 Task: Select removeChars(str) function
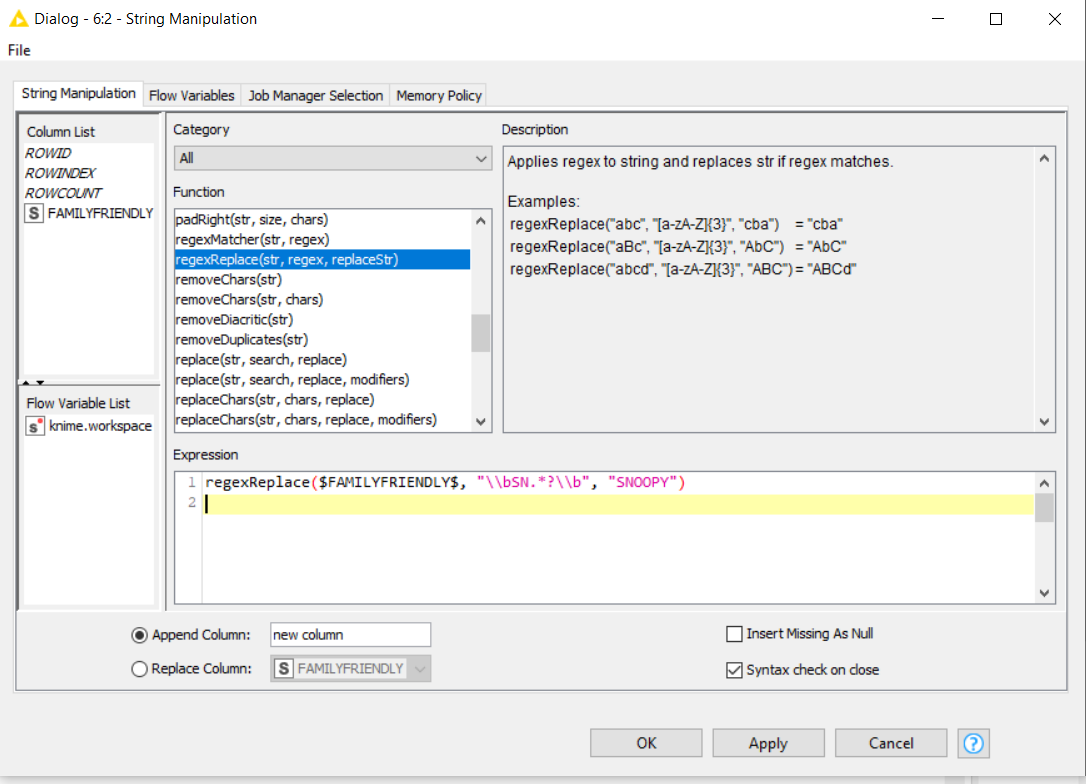click(x=322, y=280)
